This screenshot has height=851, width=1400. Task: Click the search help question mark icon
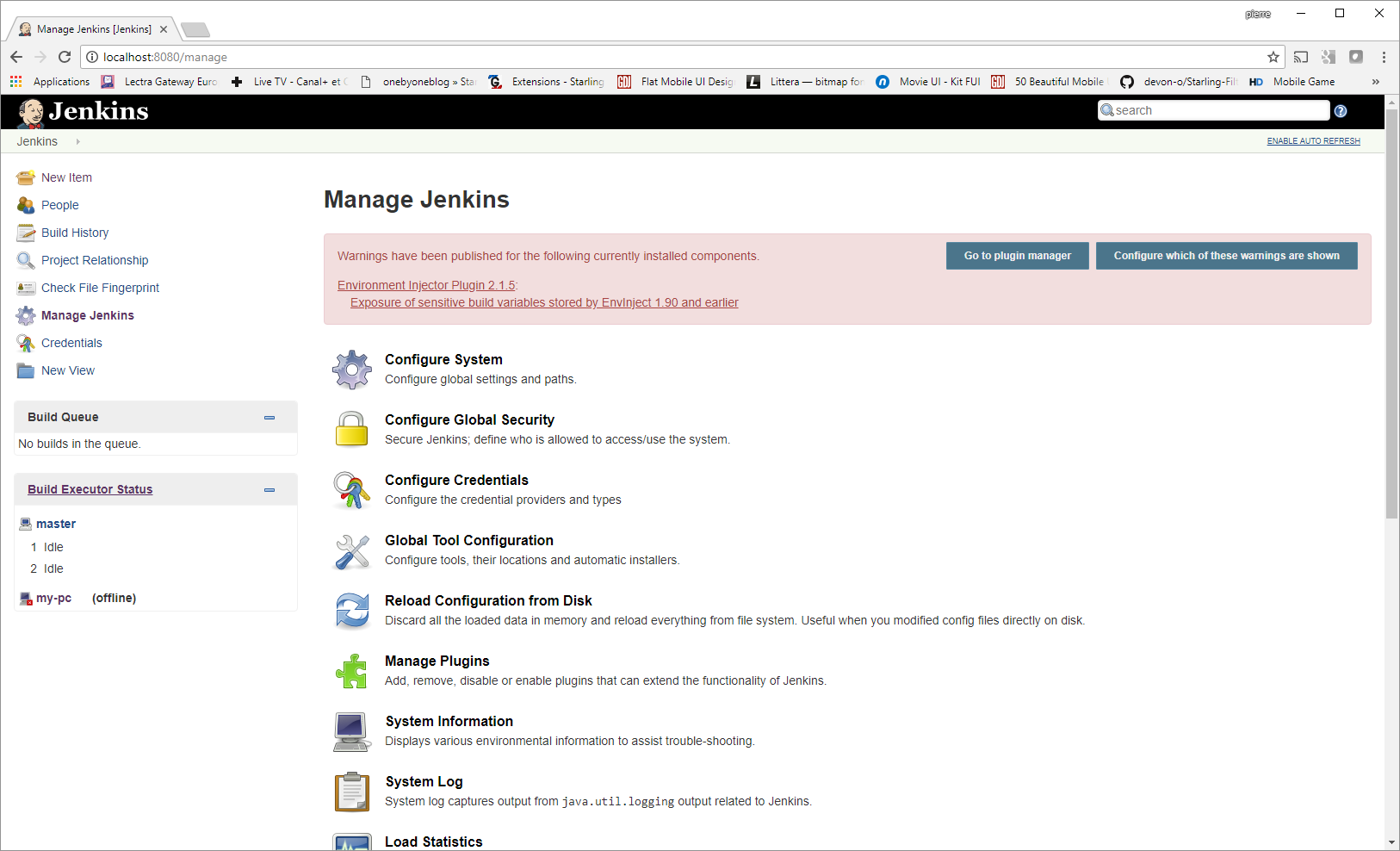[x=1341, y=111]
